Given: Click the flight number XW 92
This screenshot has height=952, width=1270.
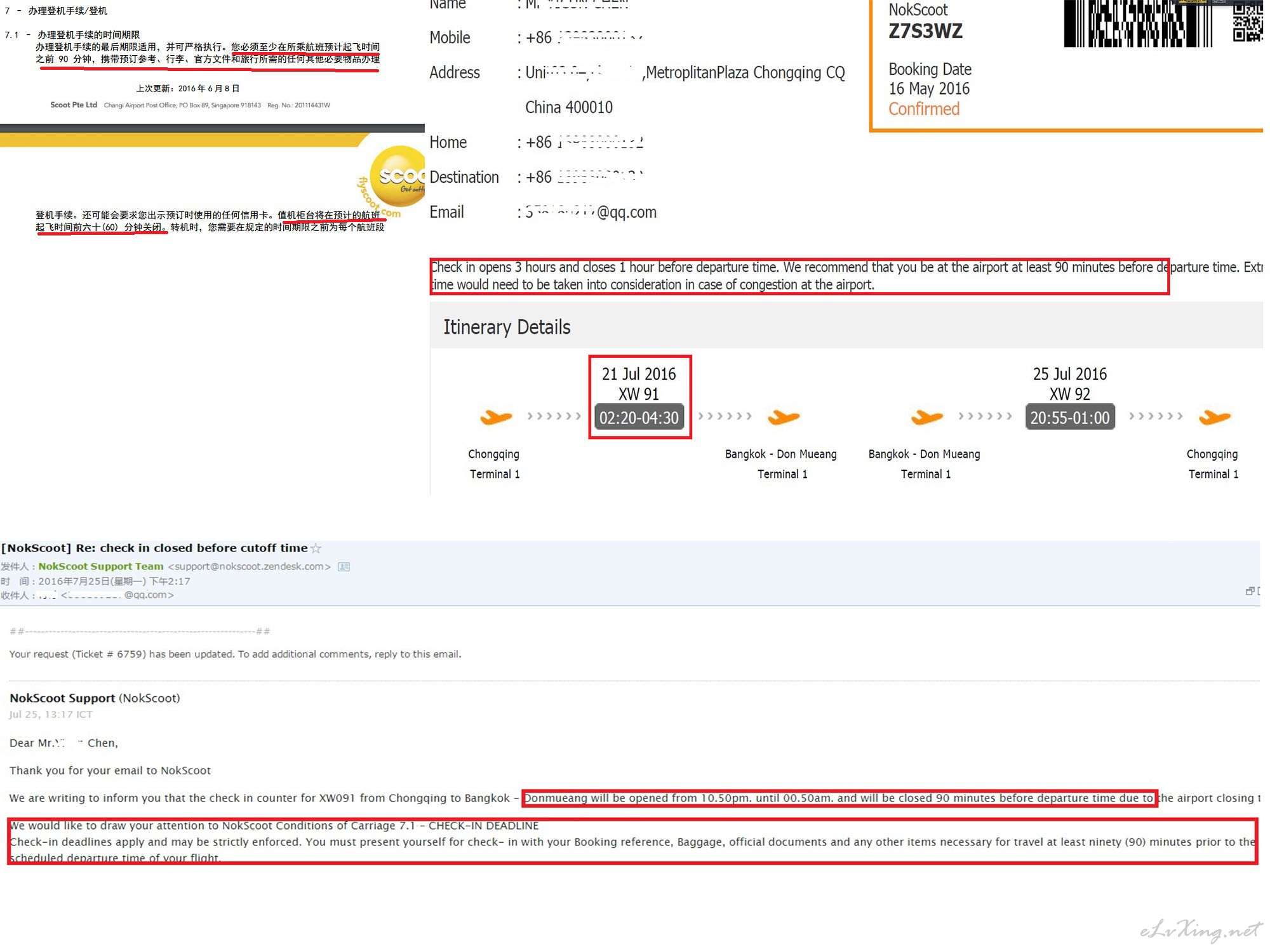Looking at the screenshot, I should point(1070,394).
